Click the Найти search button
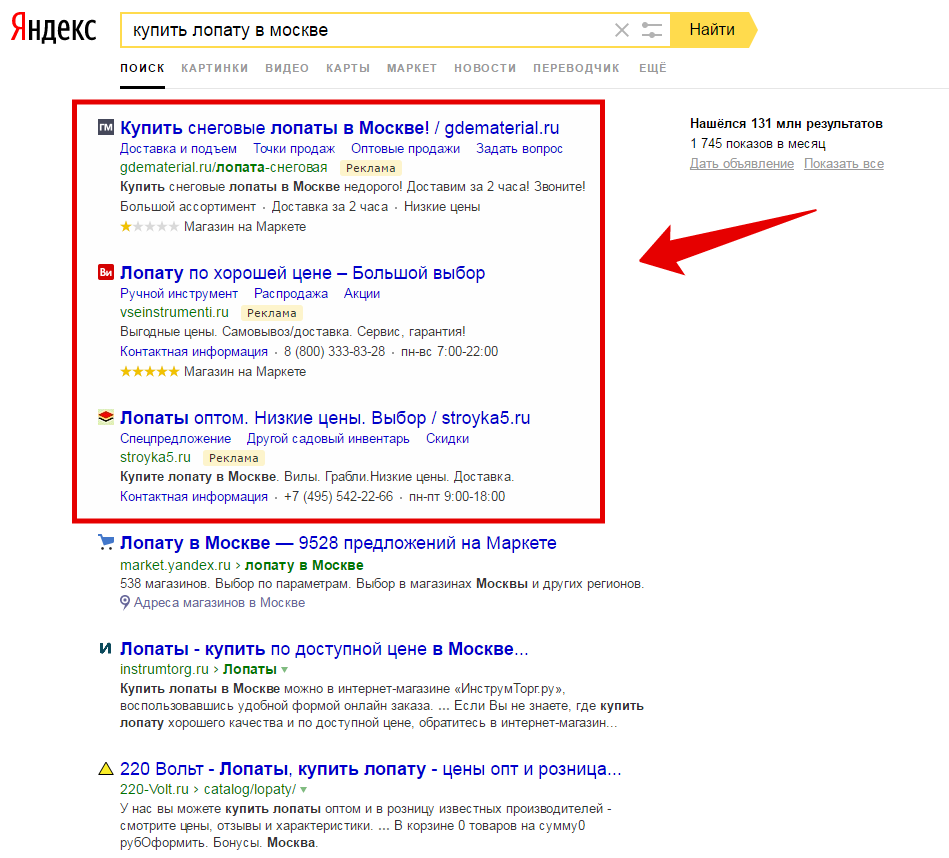This screenshot has height=858, width=949. pyautogui.click(x=713, y=30)
